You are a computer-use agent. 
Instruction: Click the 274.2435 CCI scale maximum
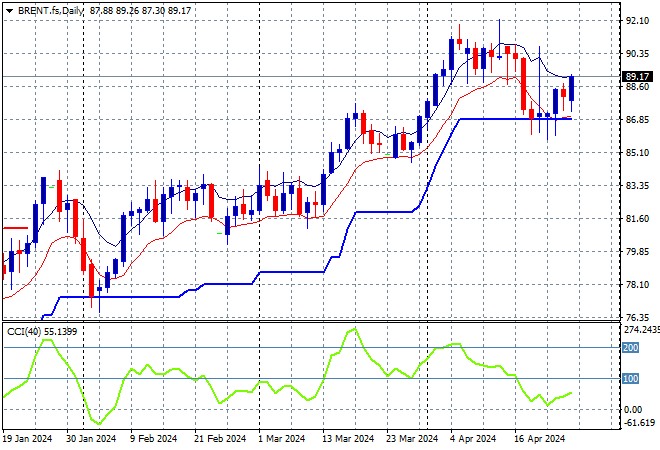(639, 329)
